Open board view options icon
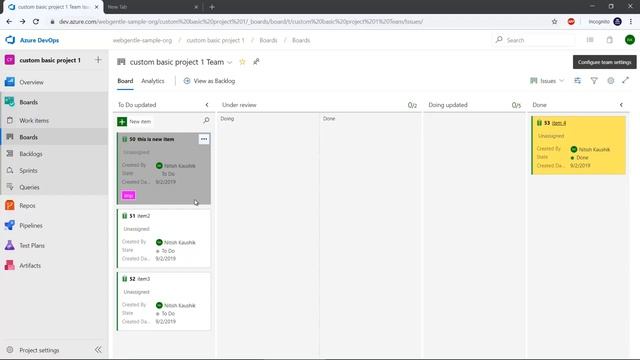 577,81
